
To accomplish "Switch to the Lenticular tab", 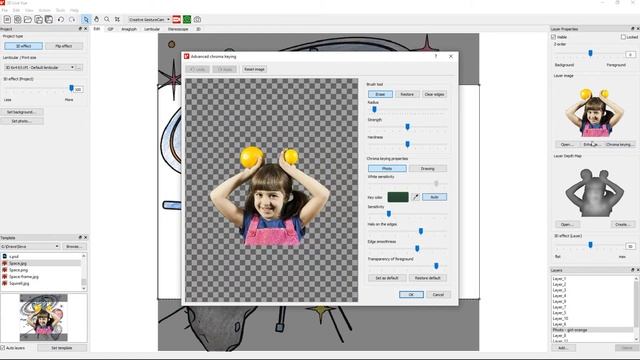I will [152, 29].
